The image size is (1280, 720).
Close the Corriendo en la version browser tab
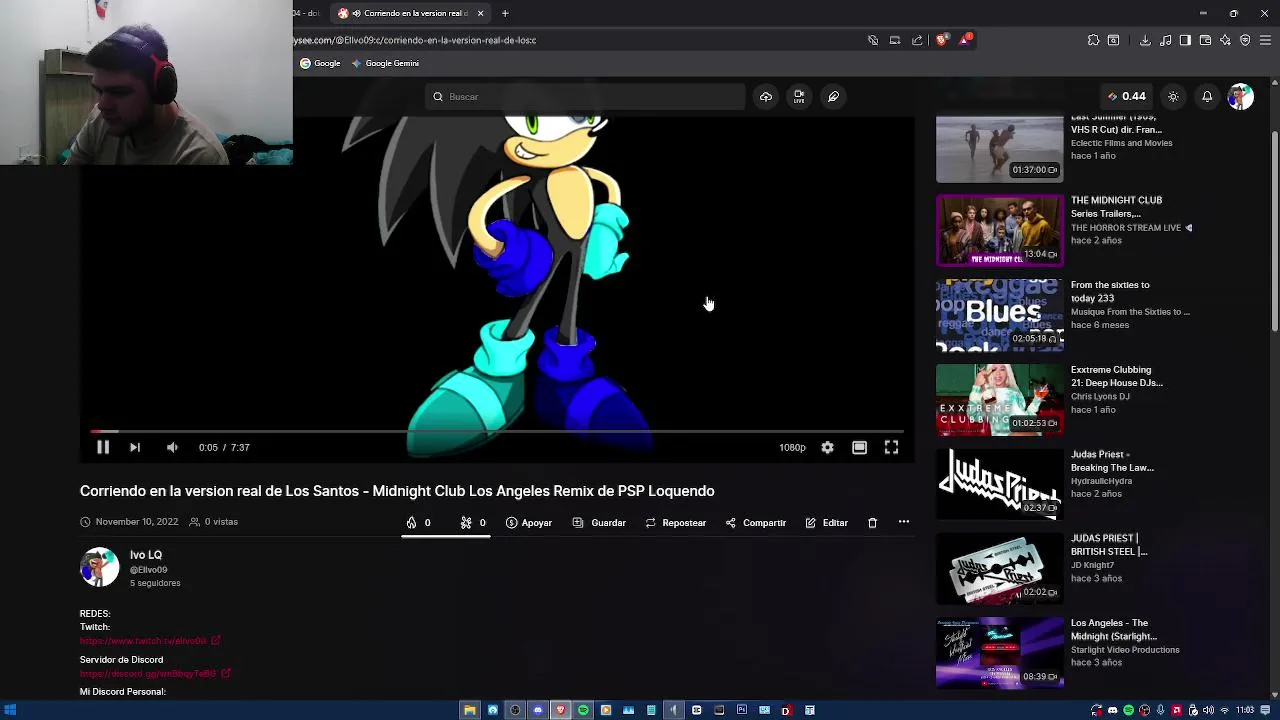tap(480, 13)
